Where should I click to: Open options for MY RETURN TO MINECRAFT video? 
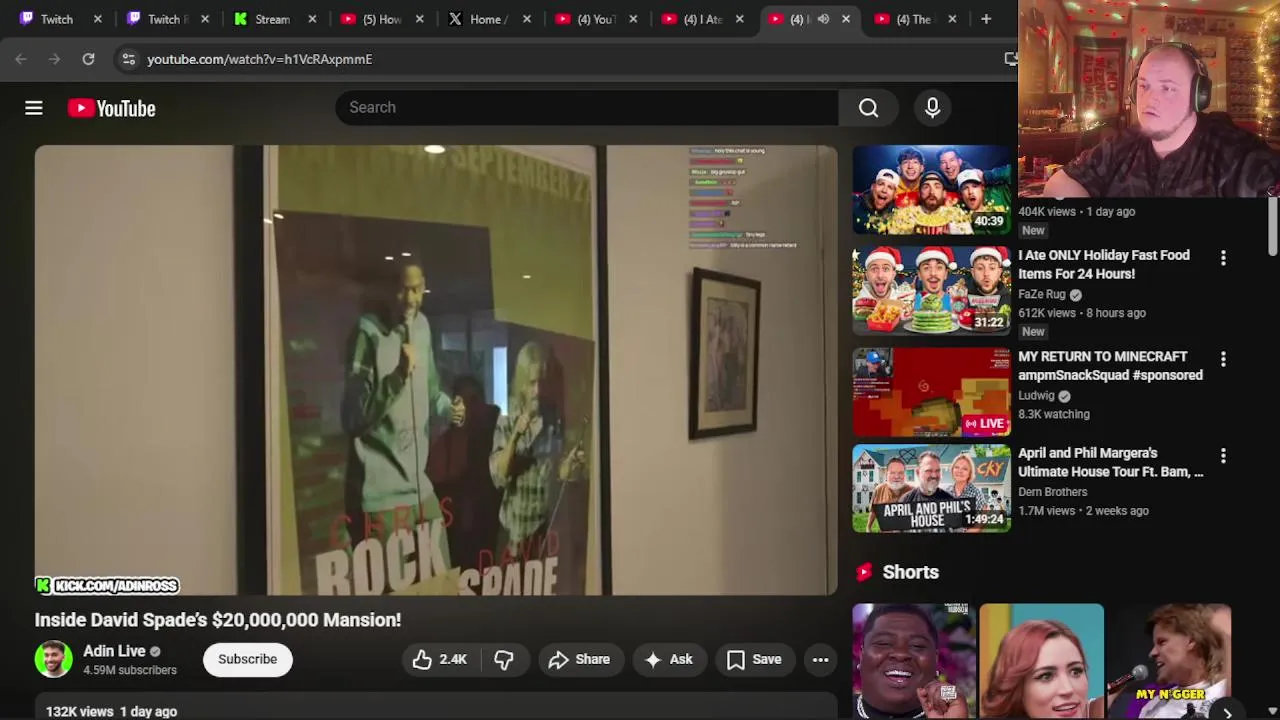[x=1223, y=359]
